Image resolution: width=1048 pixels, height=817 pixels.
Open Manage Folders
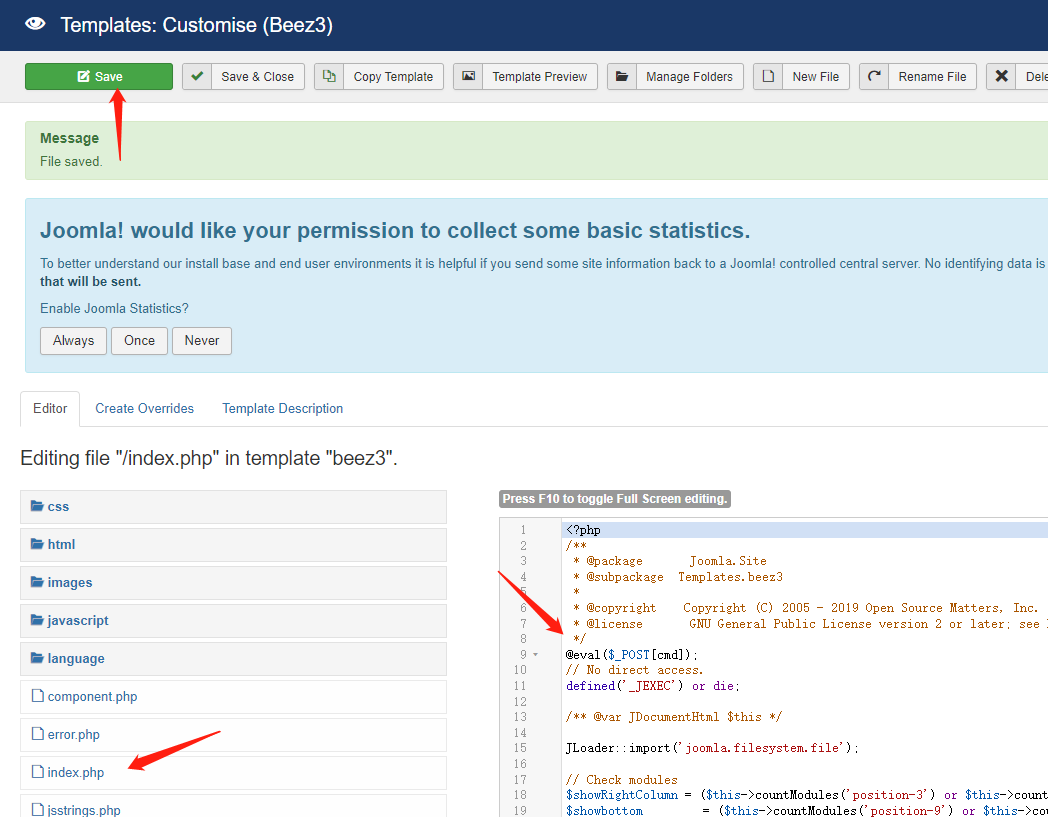coord(689,77)
